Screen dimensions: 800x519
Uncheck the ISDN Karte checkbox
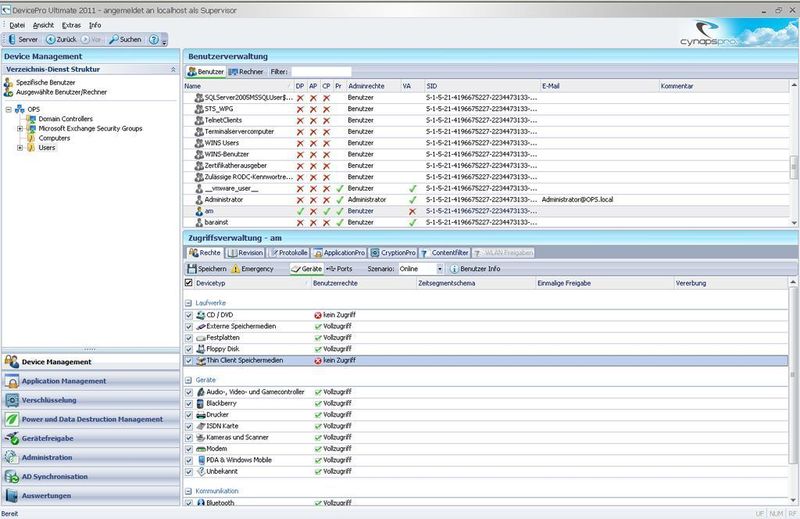(189, 426)
